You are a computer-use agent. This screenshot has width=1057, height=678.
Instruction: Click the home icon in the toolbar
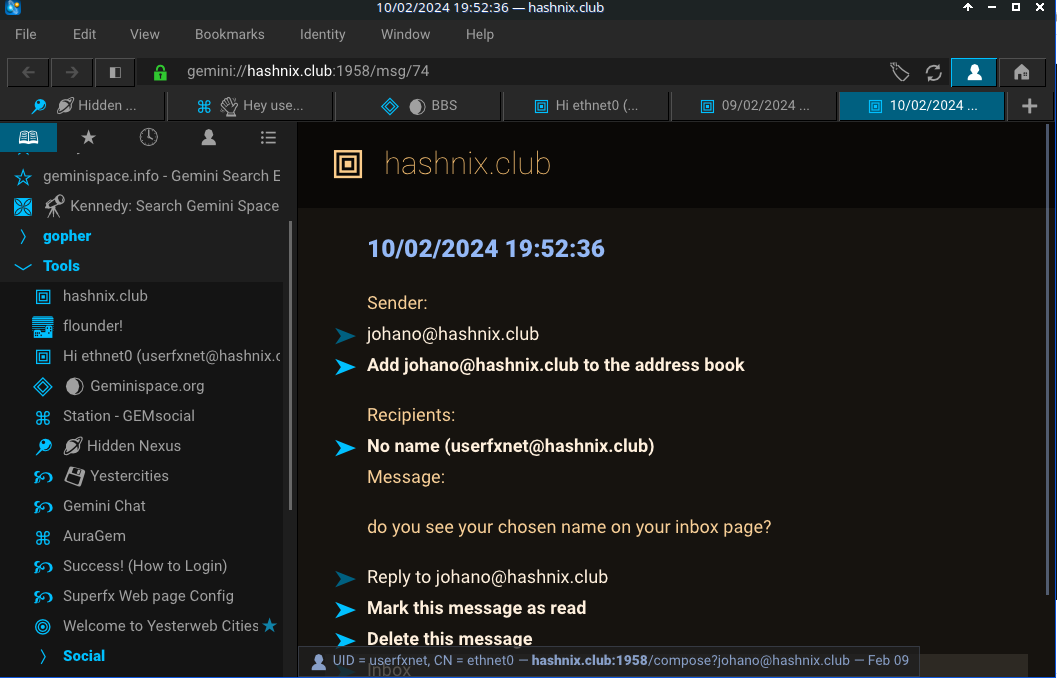click(1021, 72)
